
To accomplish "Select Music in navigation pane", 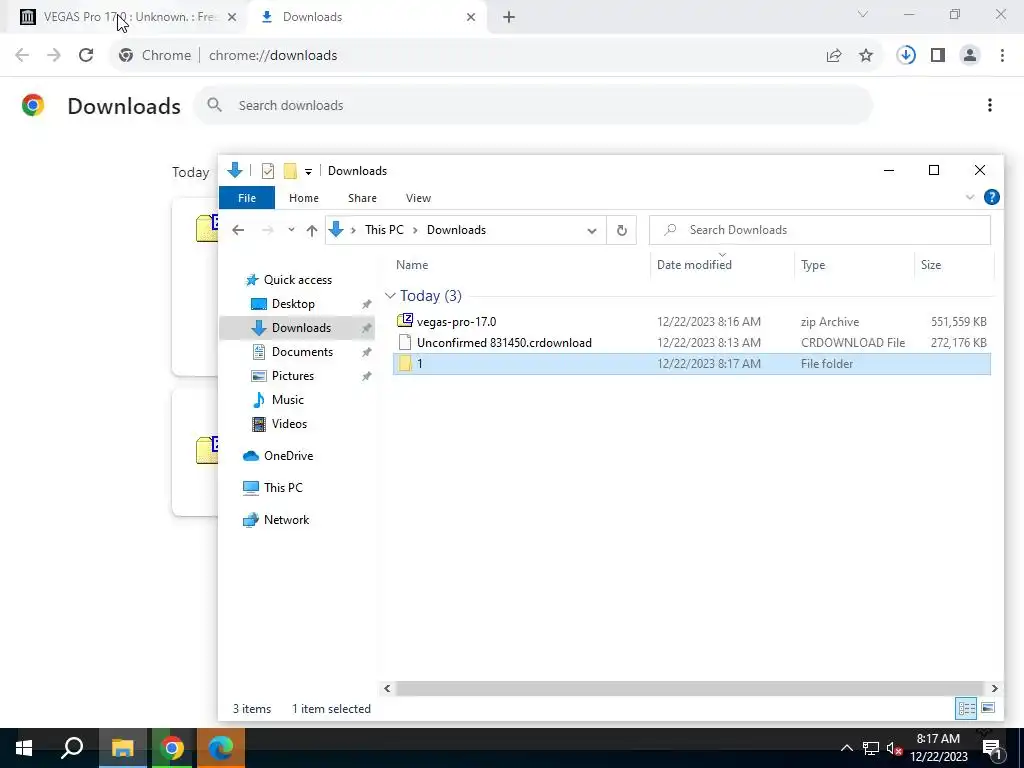I will coord(287,400).
